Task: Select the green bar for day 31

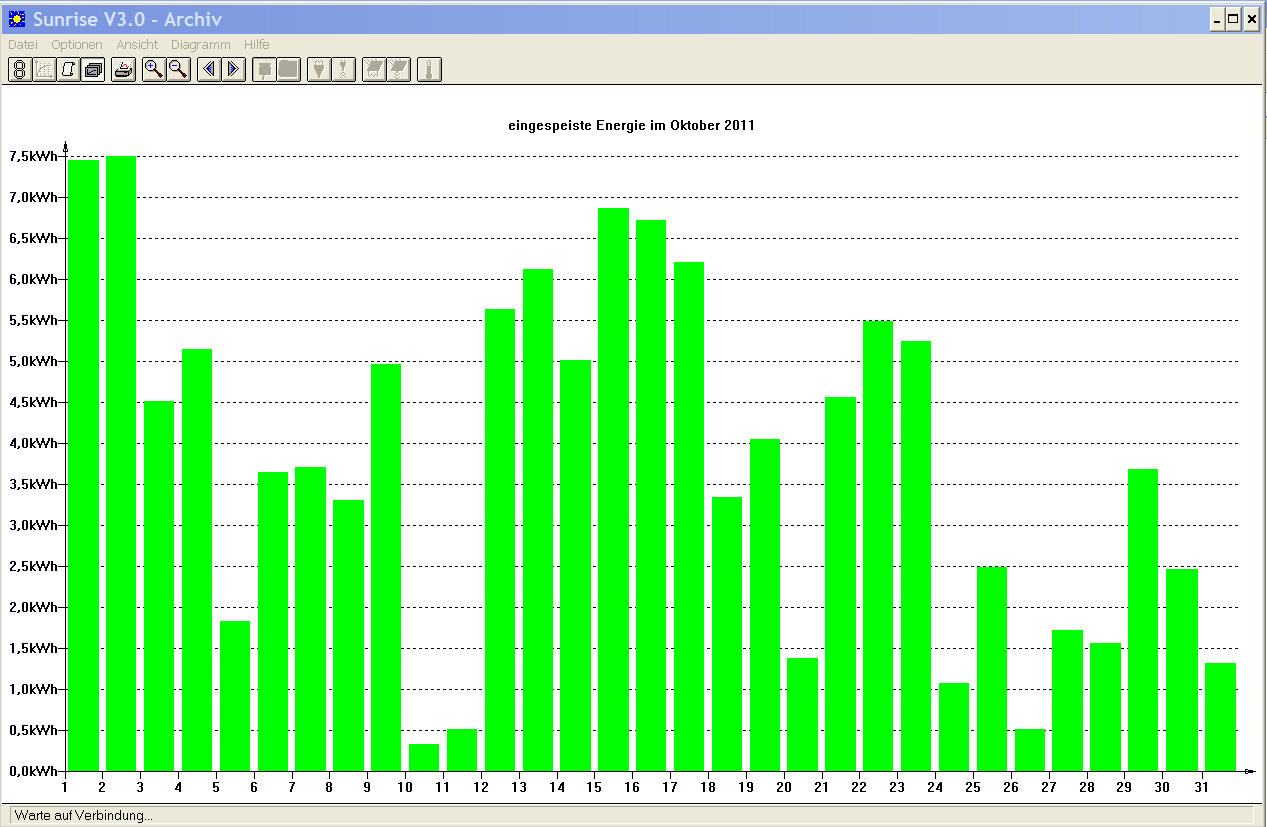Action: [x=1220, y=717]
